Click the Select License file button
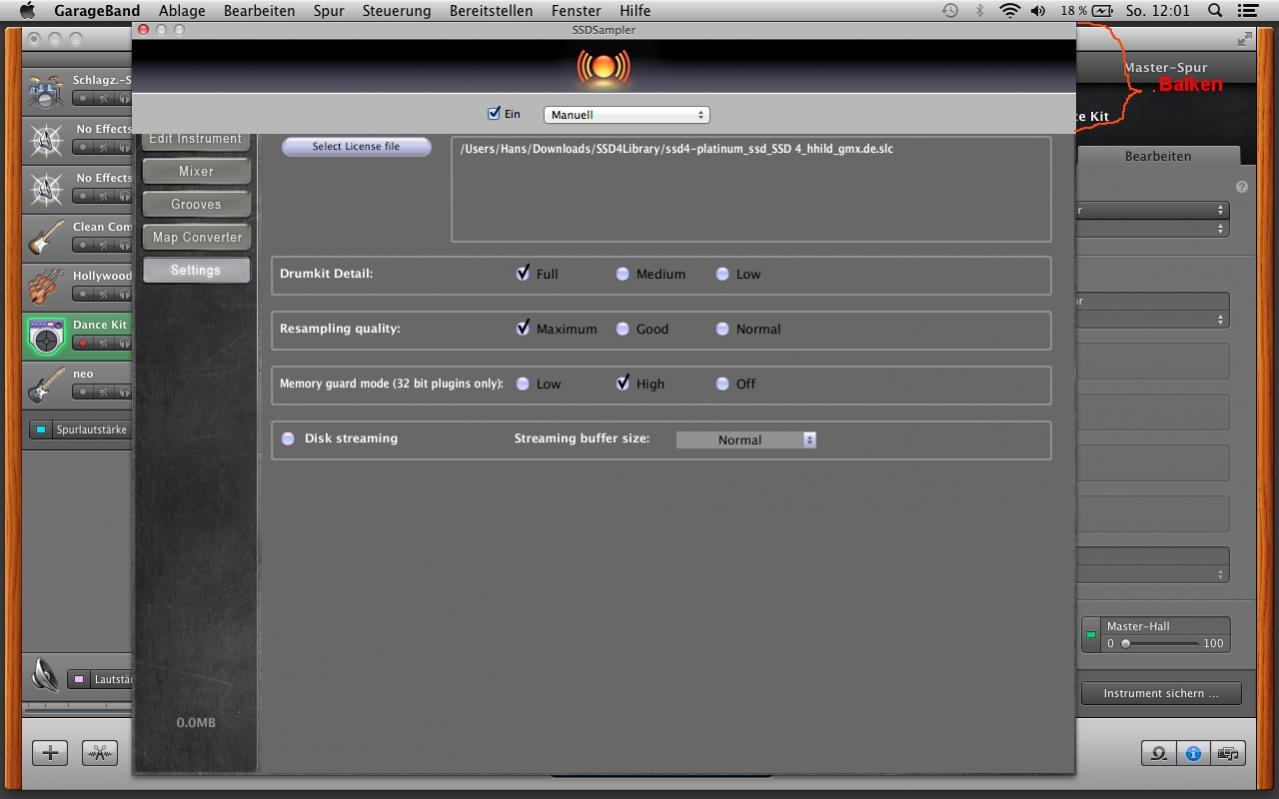Viewport: 1279px width, 799px height. click(356, 147)
